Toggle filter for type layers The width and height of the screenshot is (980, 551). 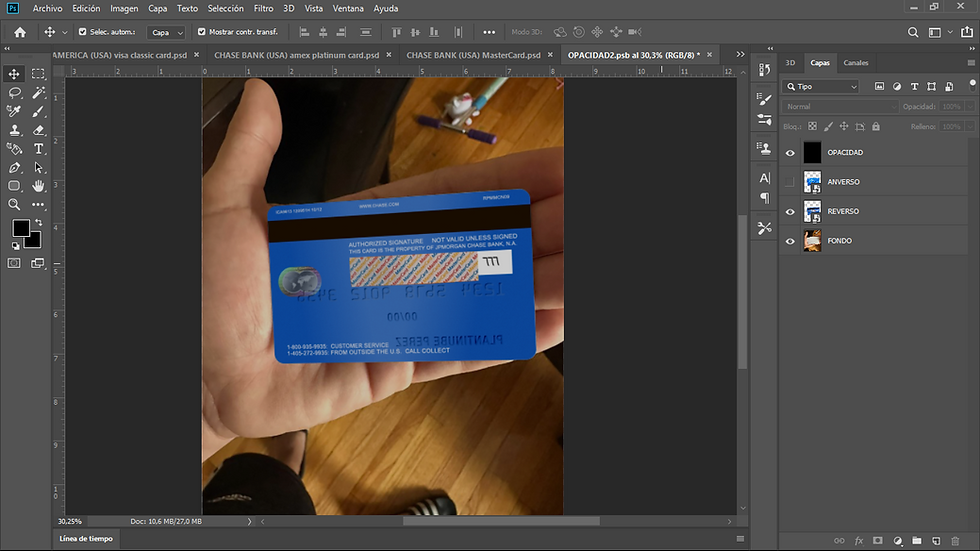tap(914, 86)
